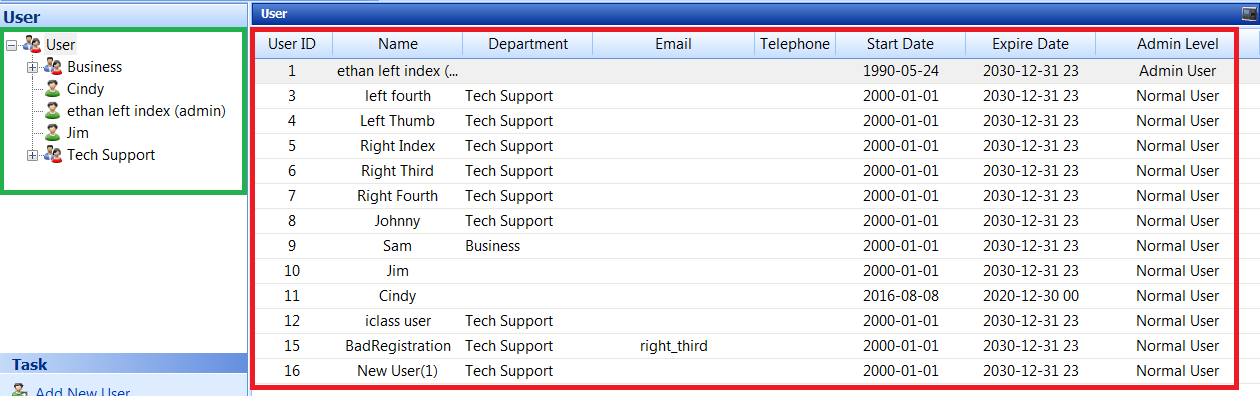Click the Cindy user icon in tree
The width and height of the screenshot is (1260, 396).
point(53,89)
